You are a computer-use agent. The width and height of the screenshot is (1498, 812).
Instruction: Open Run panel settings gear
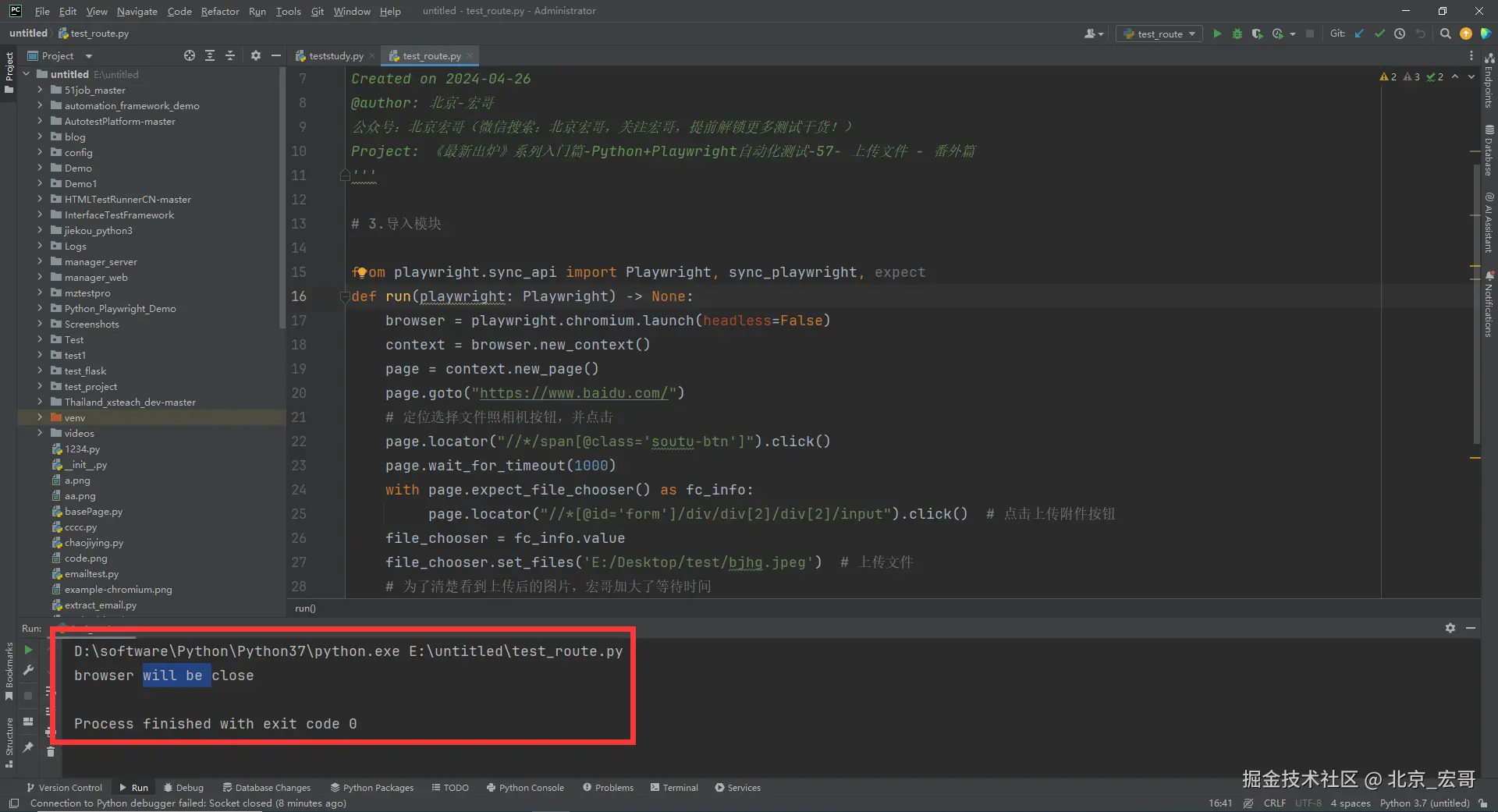tap(1450, 628)
